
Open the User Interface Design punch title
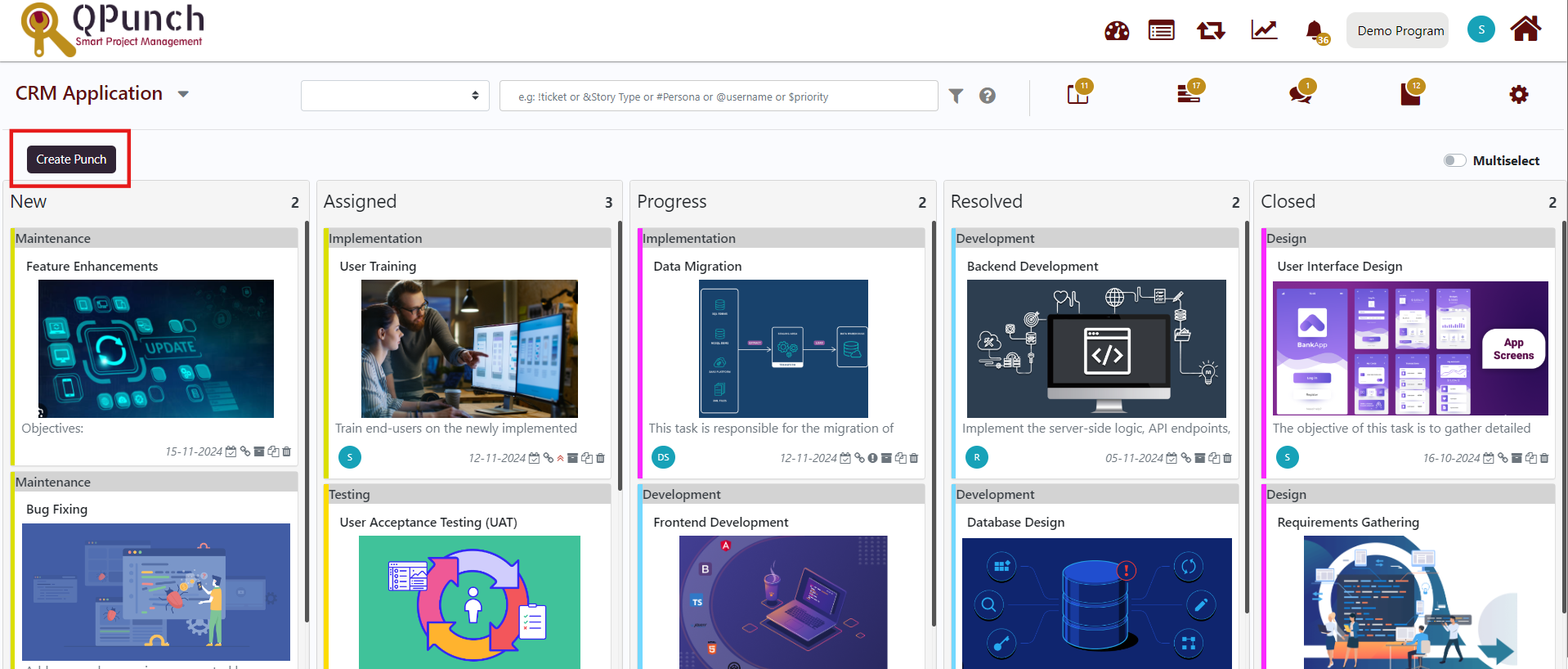pyautogui.click(x=1340, y=267)
